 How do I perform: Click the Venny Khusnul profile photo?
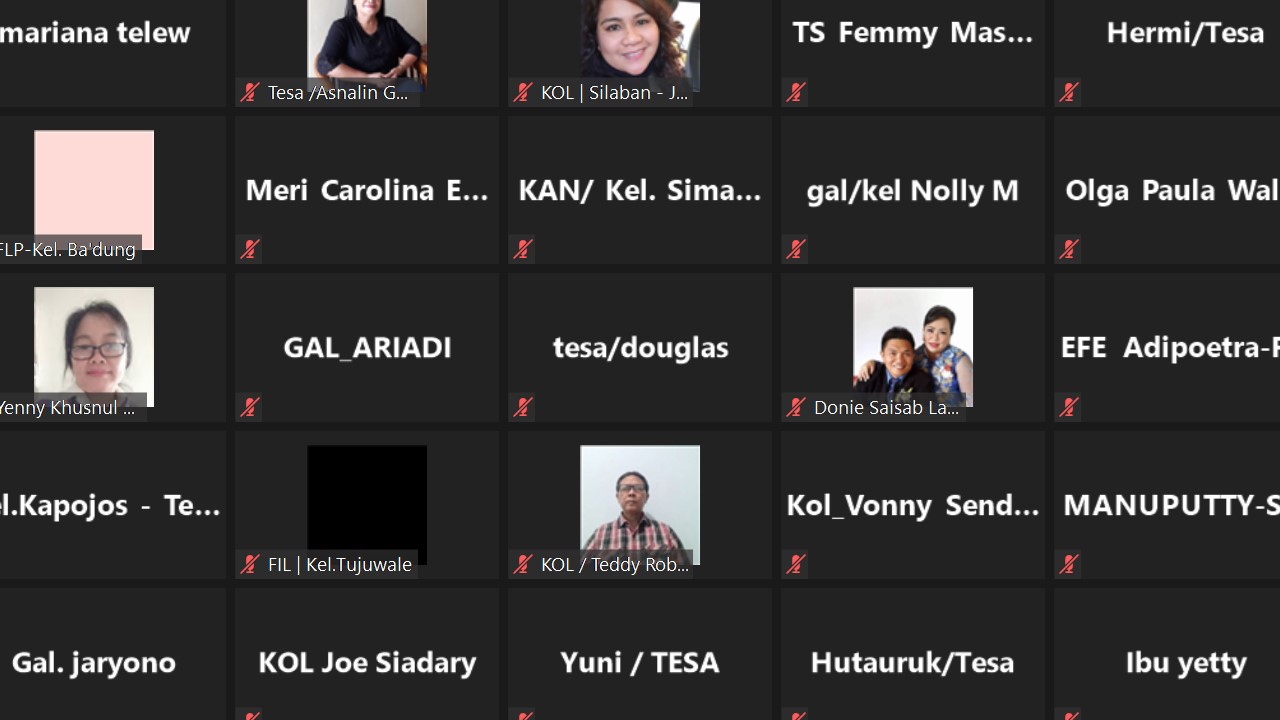(94, 345)
